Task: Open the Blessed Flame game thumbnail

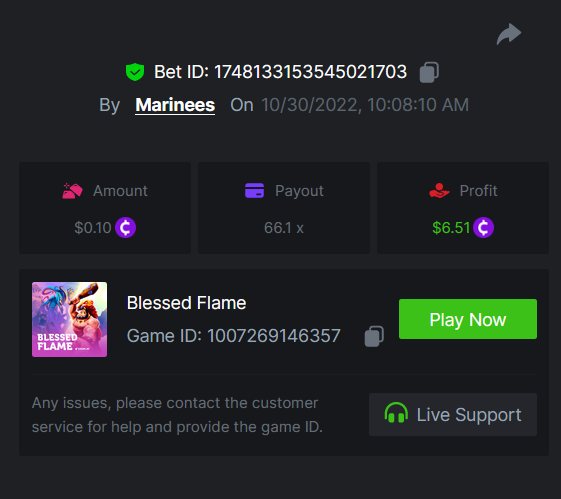Action: coord(69,319)
